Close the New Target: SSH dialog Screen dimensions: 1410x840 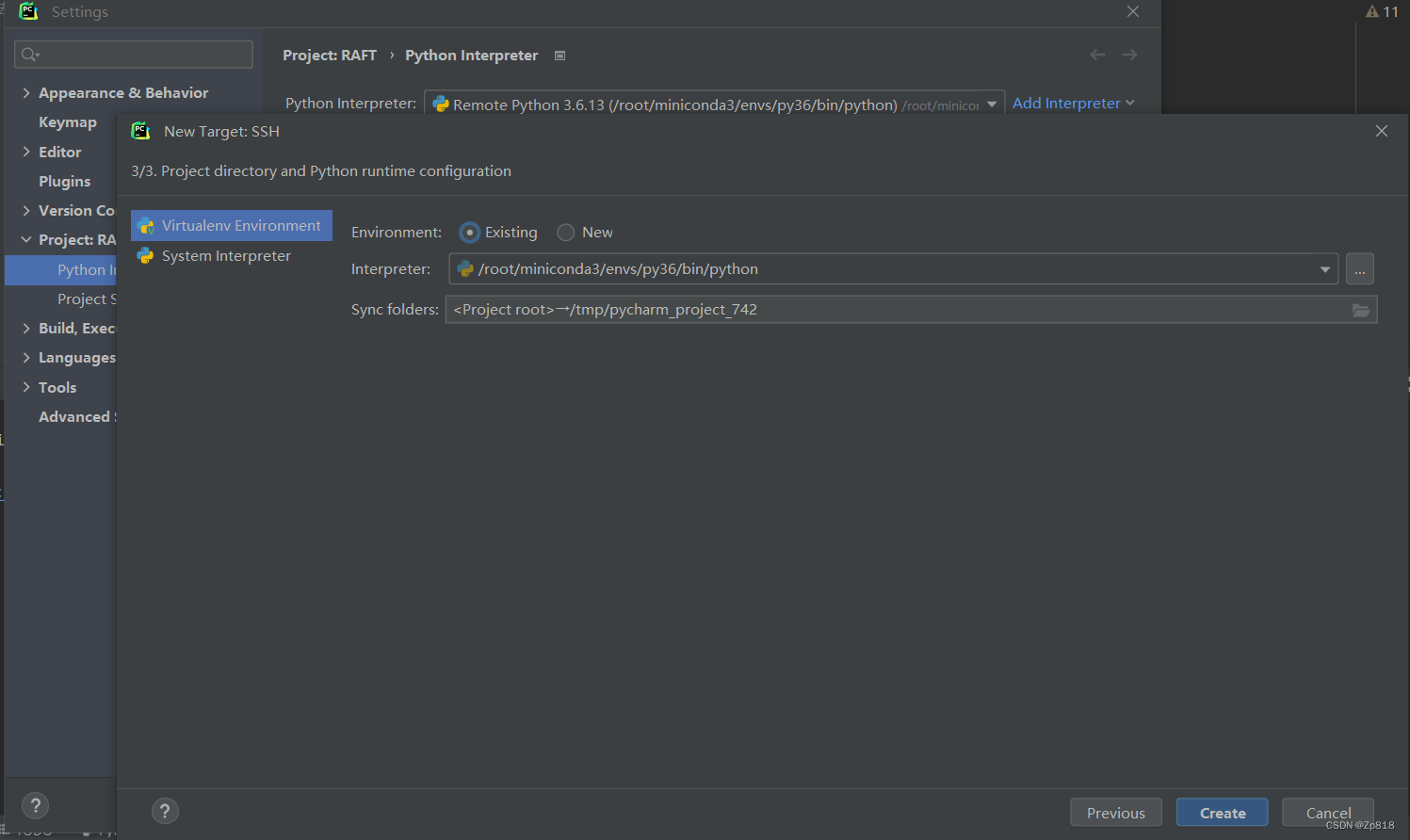(1381, 131)
